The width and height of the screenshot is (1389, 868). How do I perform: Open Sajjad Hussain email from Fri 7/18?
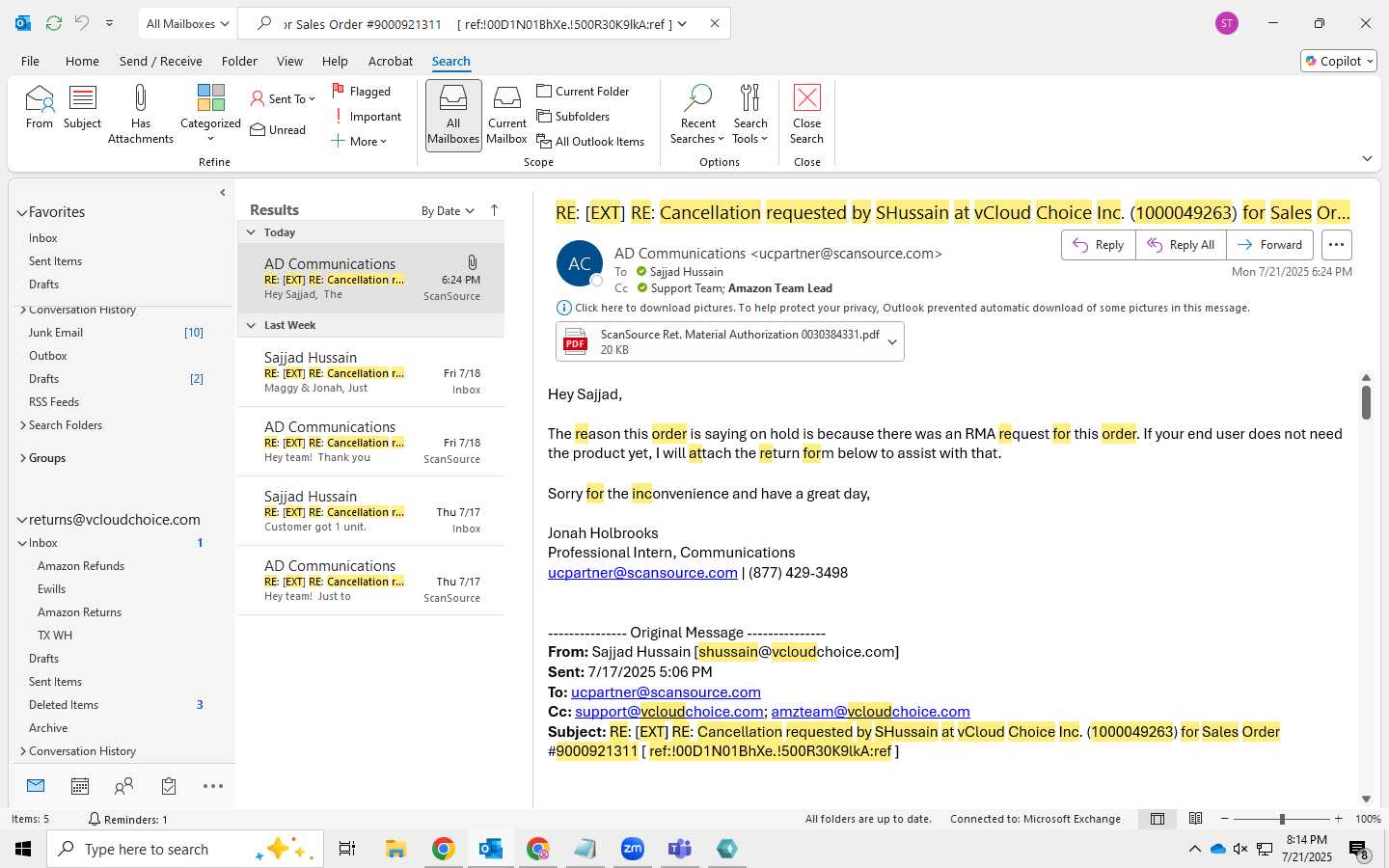tap(371, 372)
